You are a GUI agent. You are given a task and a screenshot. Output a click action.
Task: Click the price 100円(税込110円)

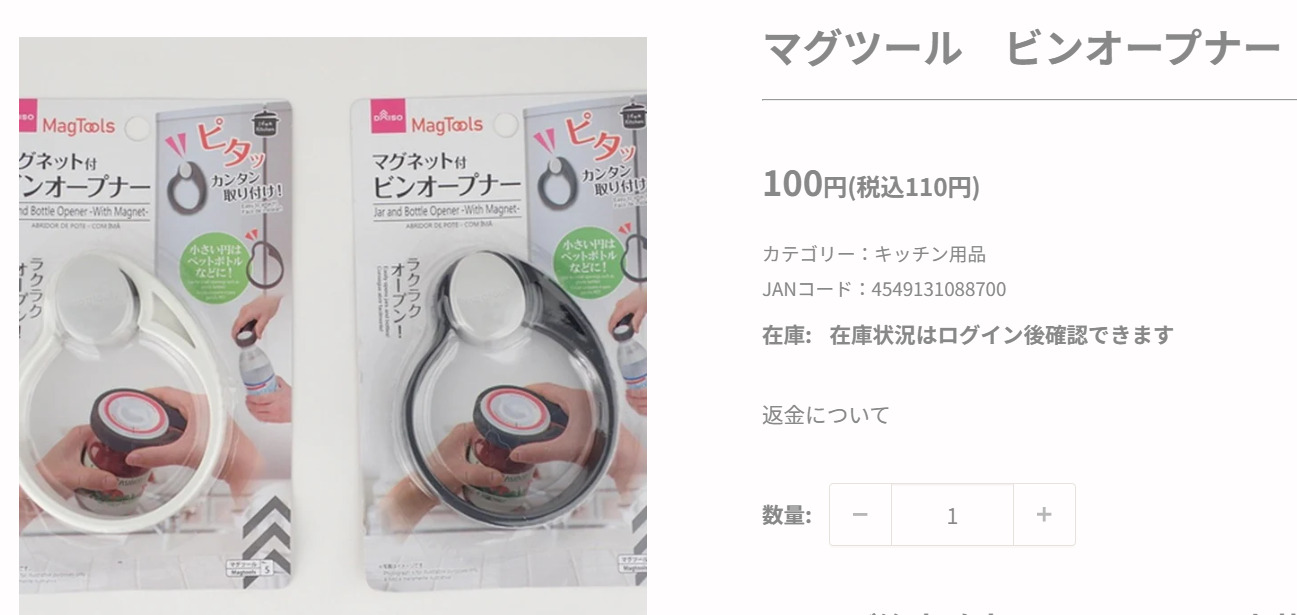(870, 185)
